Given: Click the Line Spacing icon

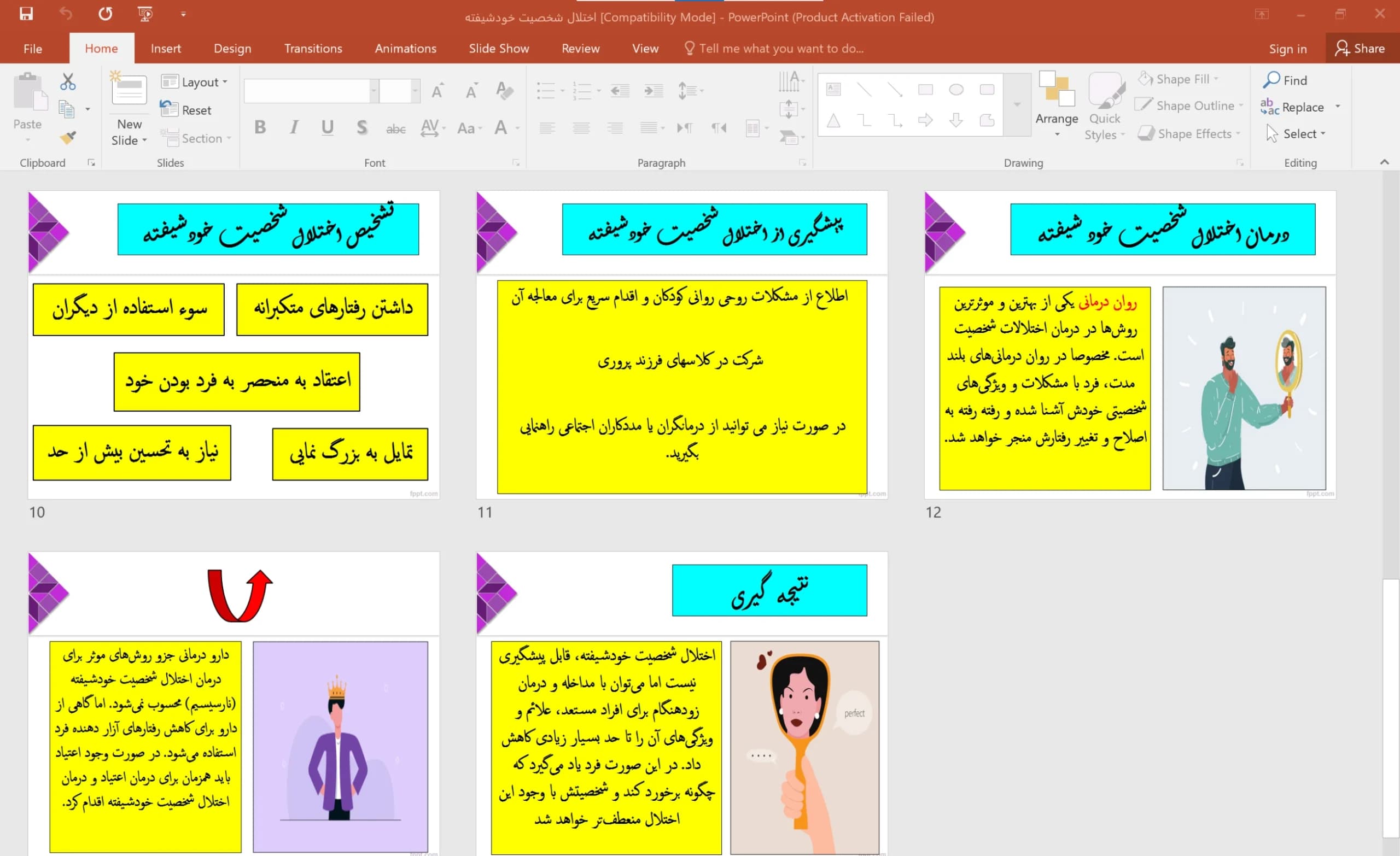Looking at the screenshot, I should pos(687,91).
